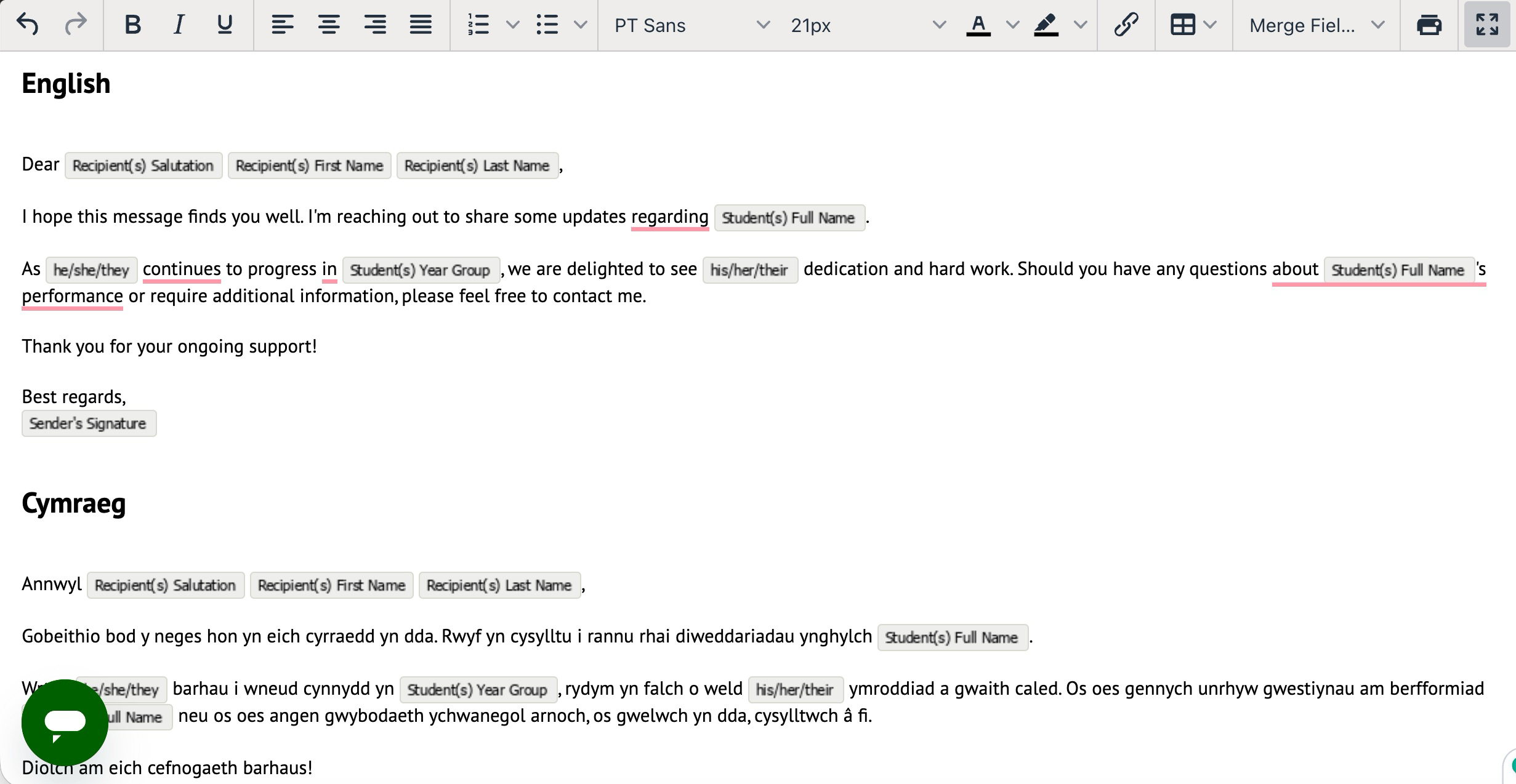Viewport: 1516px width, 784px height.
Task: Click the print icon
Action: (1429, 25)
